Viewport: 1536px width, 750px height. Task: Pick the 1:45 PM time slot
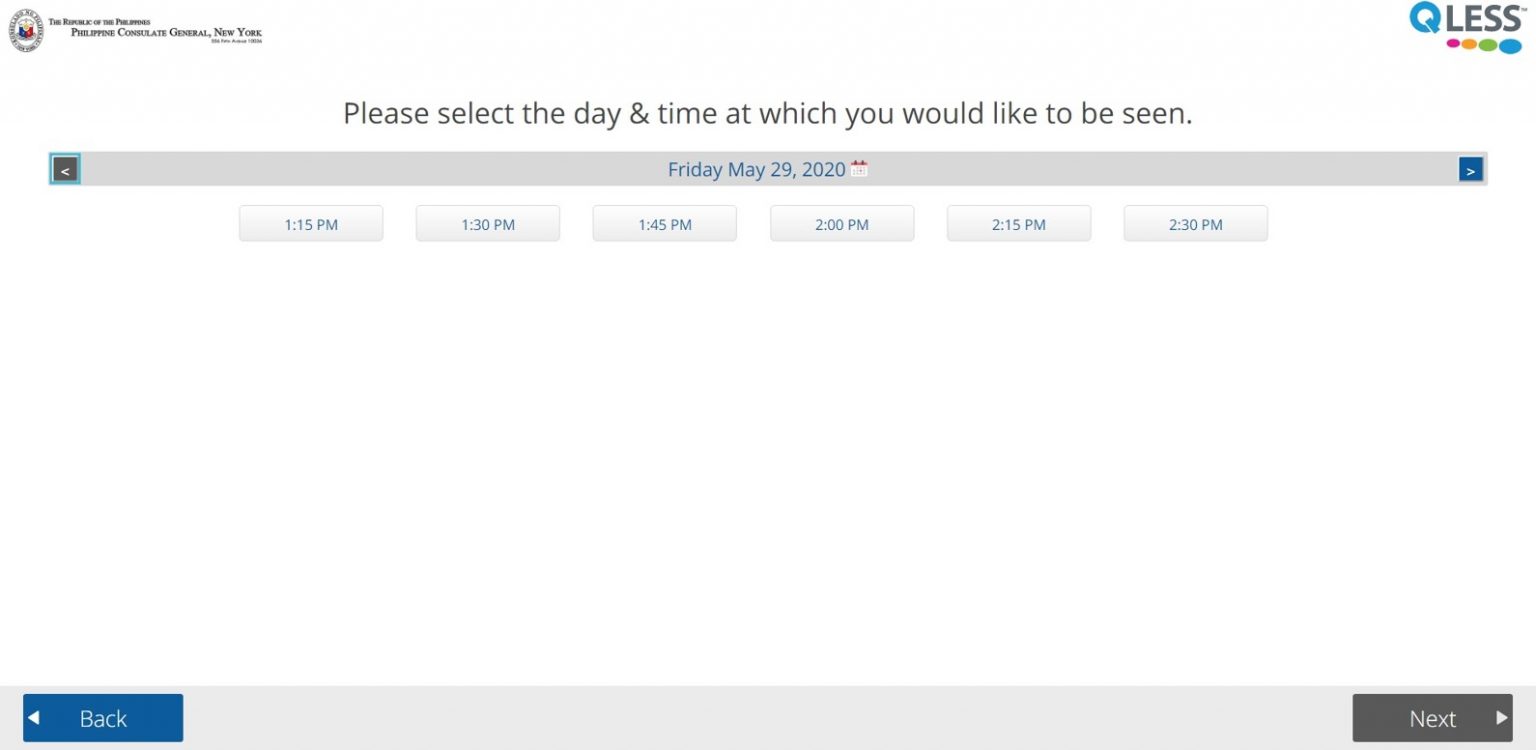coord(665,224)
